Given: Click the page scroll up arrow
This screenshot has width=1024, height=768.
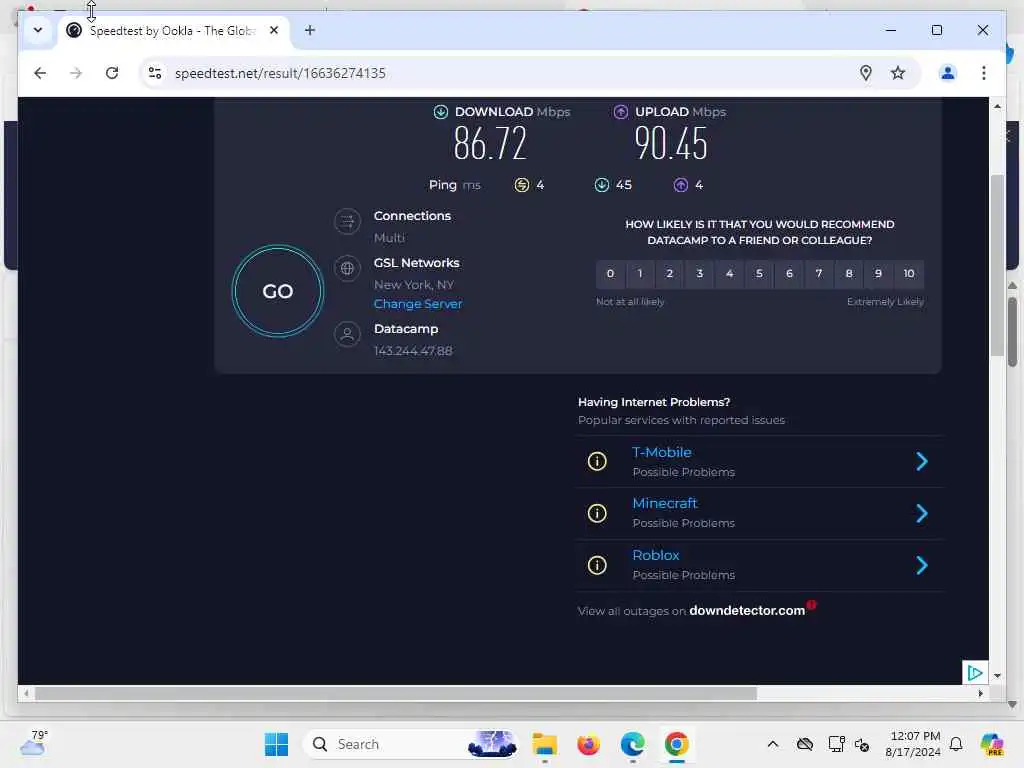Looking at the screenshot, I should [x=997, y=106].
